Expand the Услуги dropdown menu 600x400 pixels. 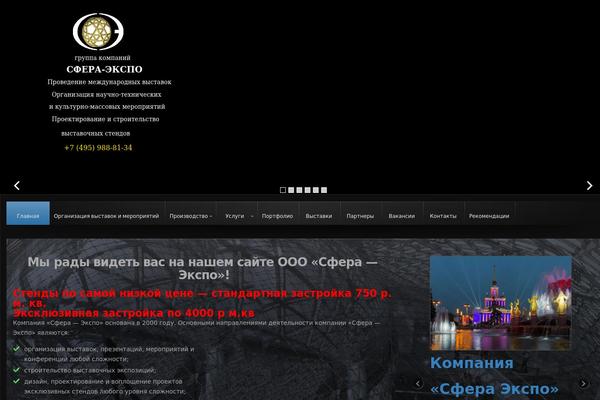point(239,216)
